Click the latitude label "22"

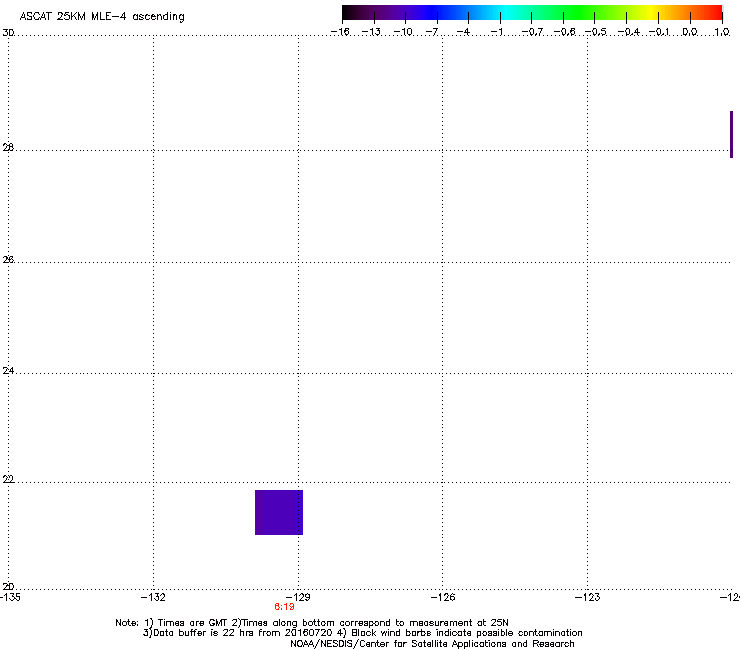tap(8, 480)
